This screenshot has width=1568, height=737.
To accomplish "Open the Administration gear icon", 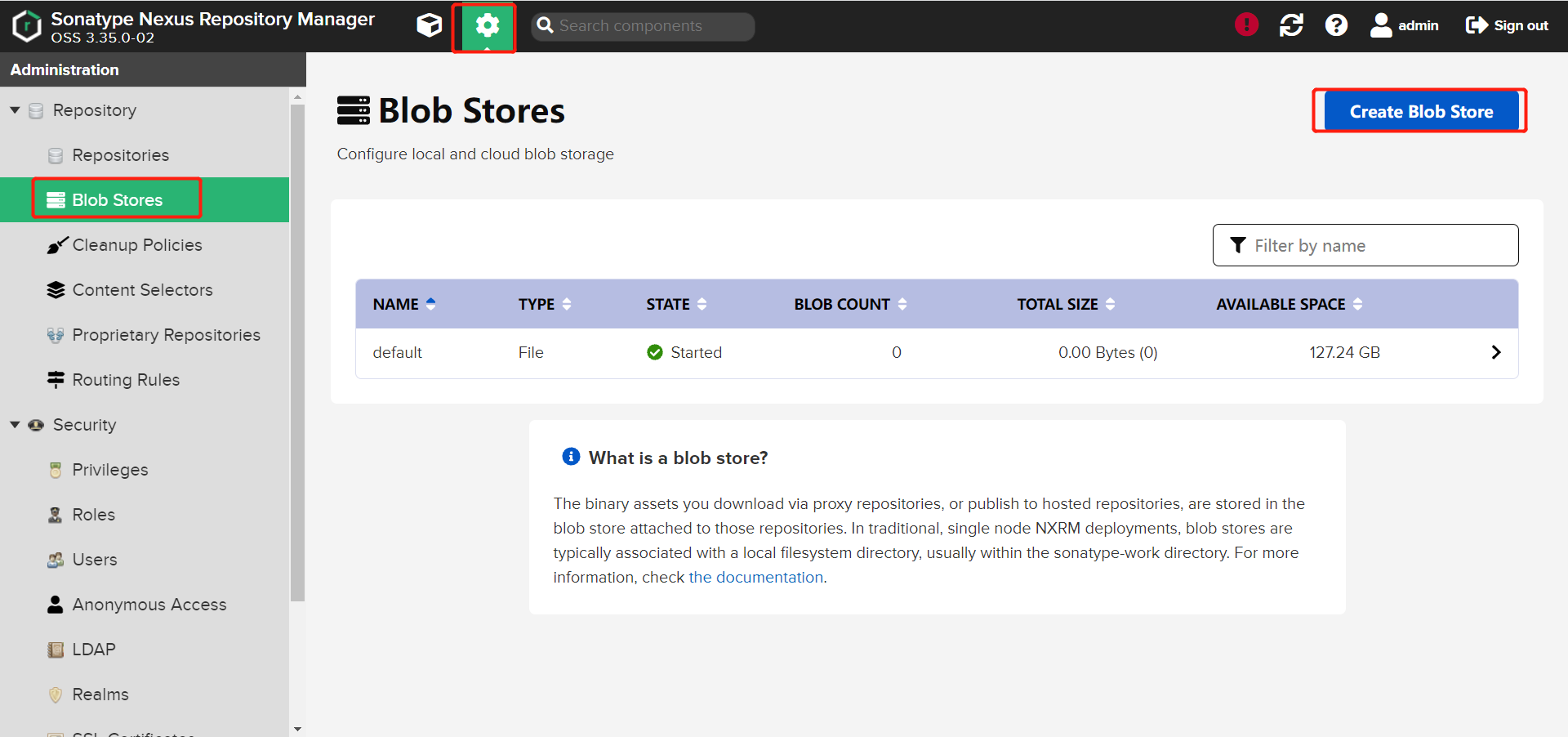I will coord(487,26).
